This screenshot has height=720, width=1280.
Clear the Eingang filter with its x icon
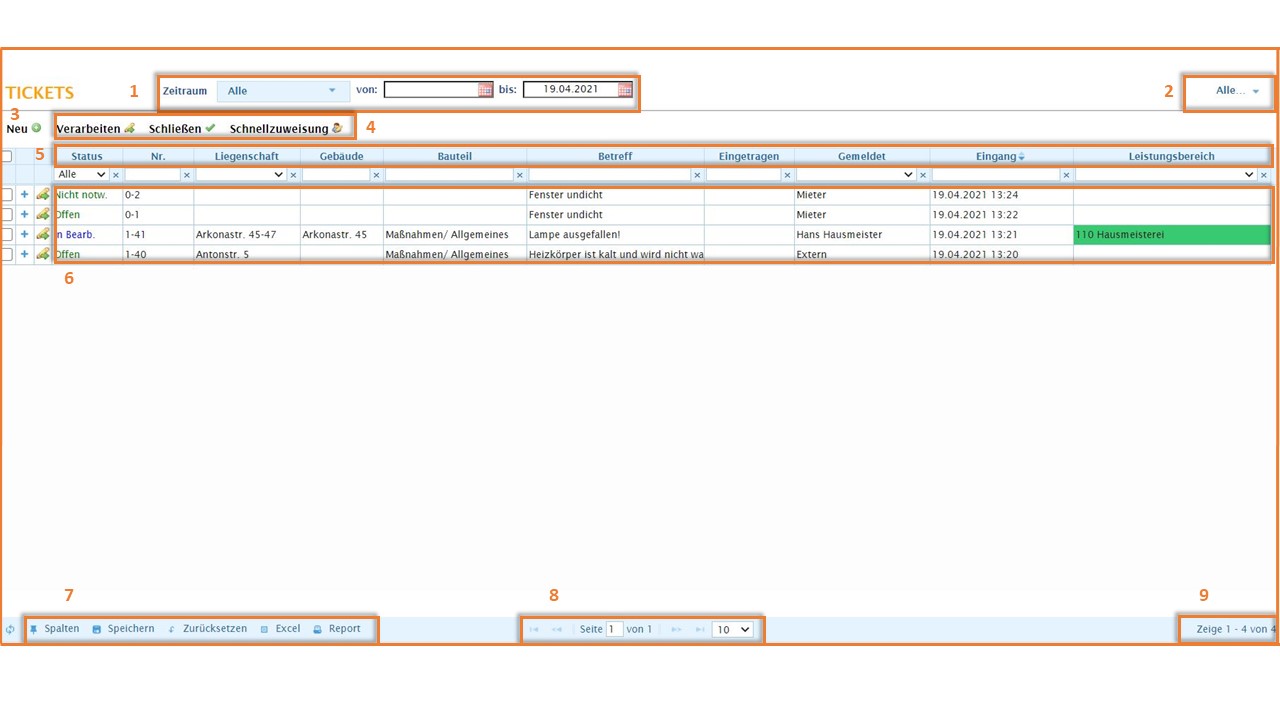click(x=1066, y=175)
